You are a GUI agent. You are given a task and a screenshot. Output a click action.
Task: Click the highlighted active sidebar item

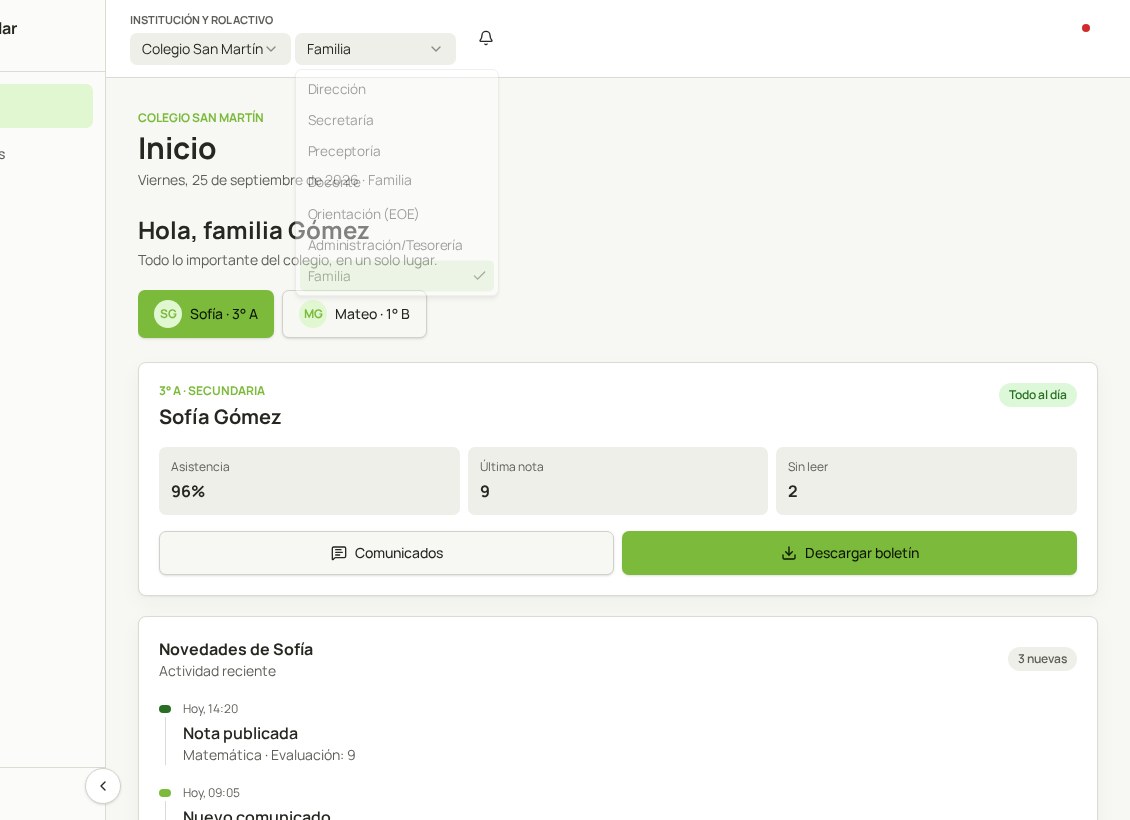click(x=46, y=106)
